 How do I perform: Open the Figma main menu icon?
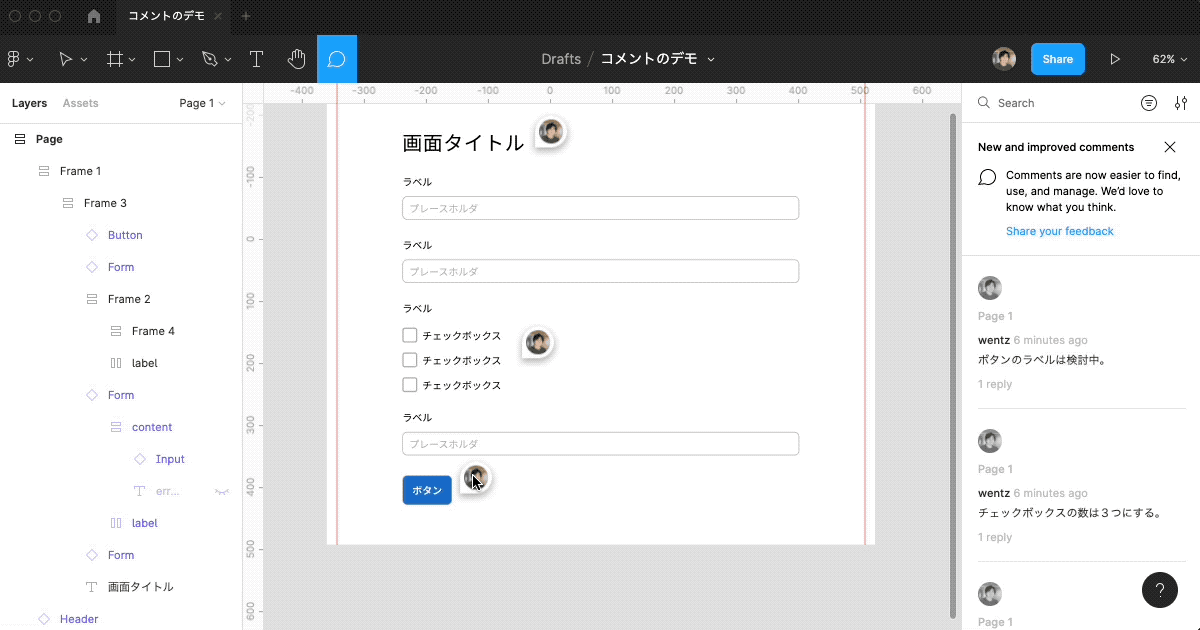(15, 59)
